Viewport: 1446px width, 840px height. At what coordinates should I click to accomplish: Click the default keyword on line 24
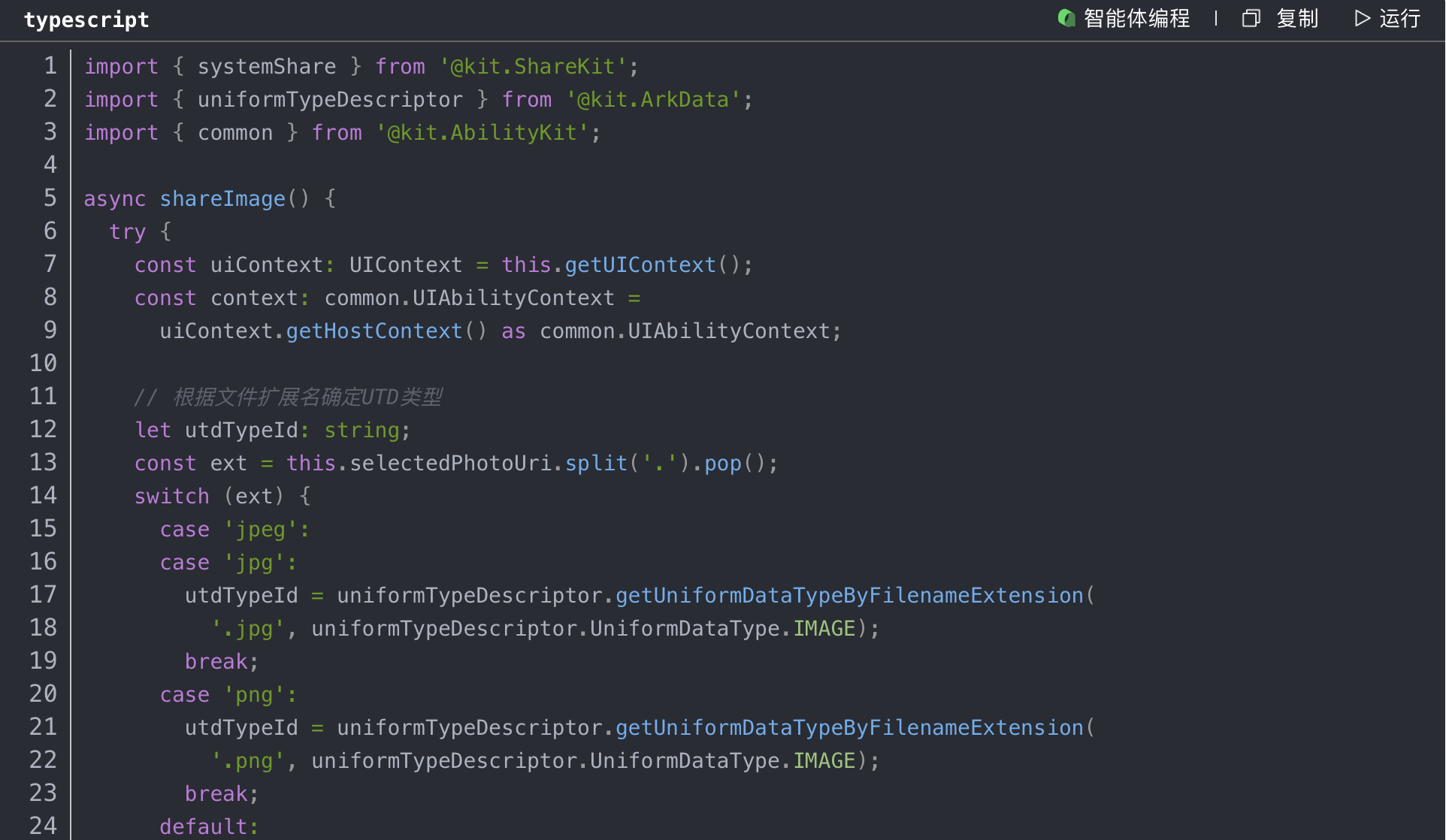203,826
